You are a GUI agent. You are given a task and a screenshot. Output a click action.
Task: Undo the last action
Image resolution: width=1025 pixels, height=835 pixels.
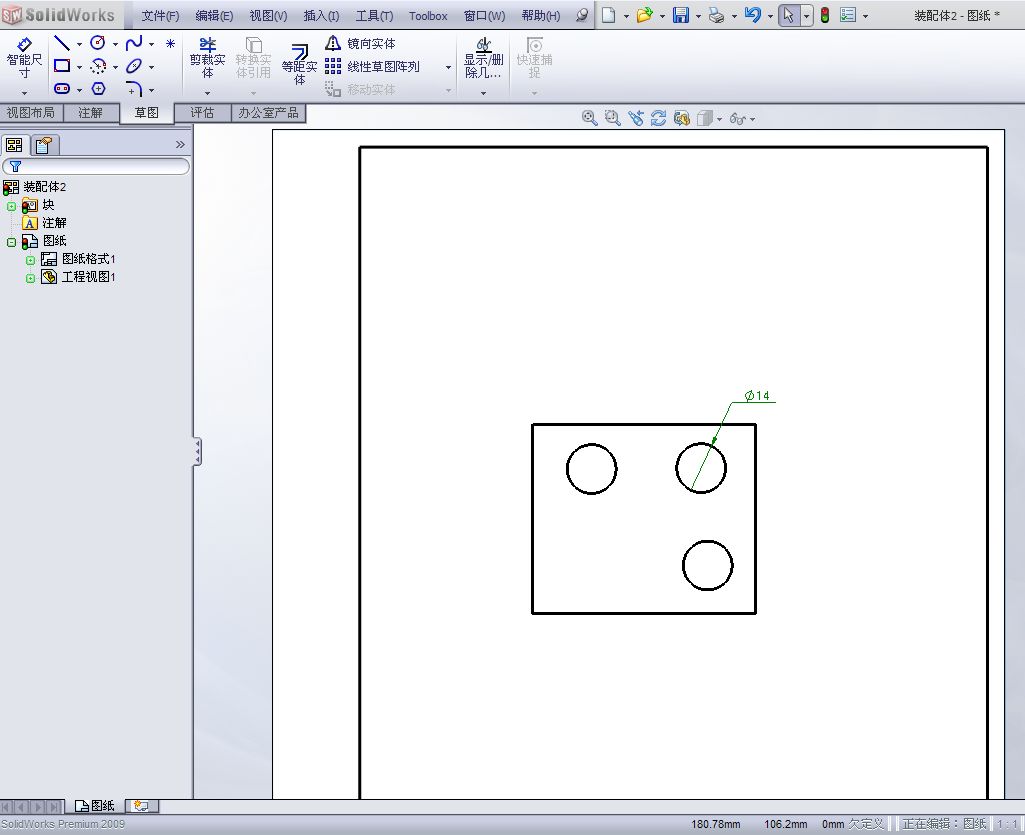[753, 15]
